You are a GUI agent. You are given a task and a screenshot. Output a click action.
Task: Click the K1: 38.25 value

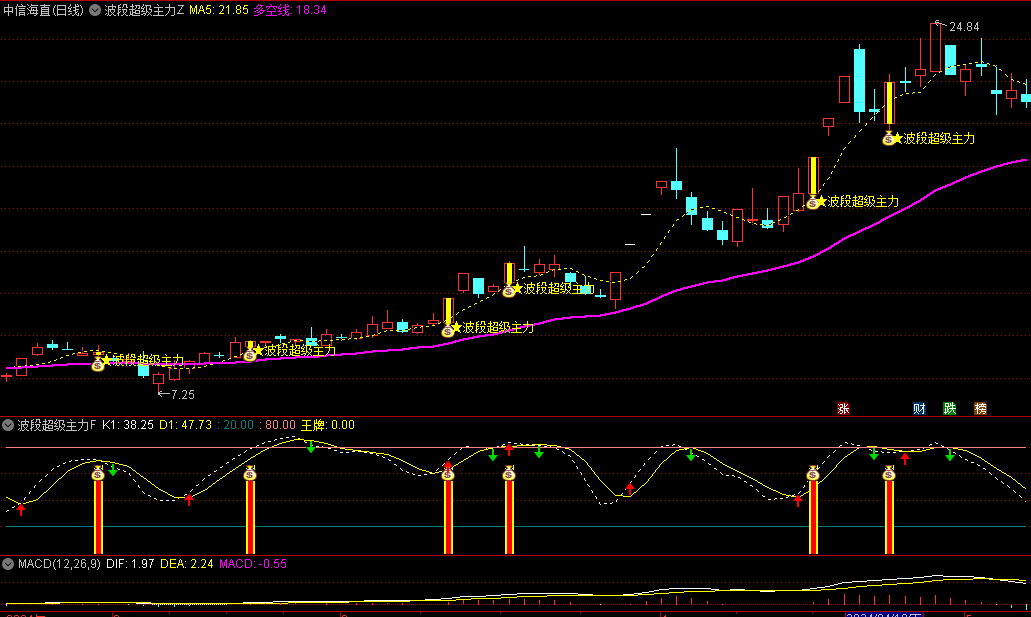pyautogui.click(x=128, y=425)
